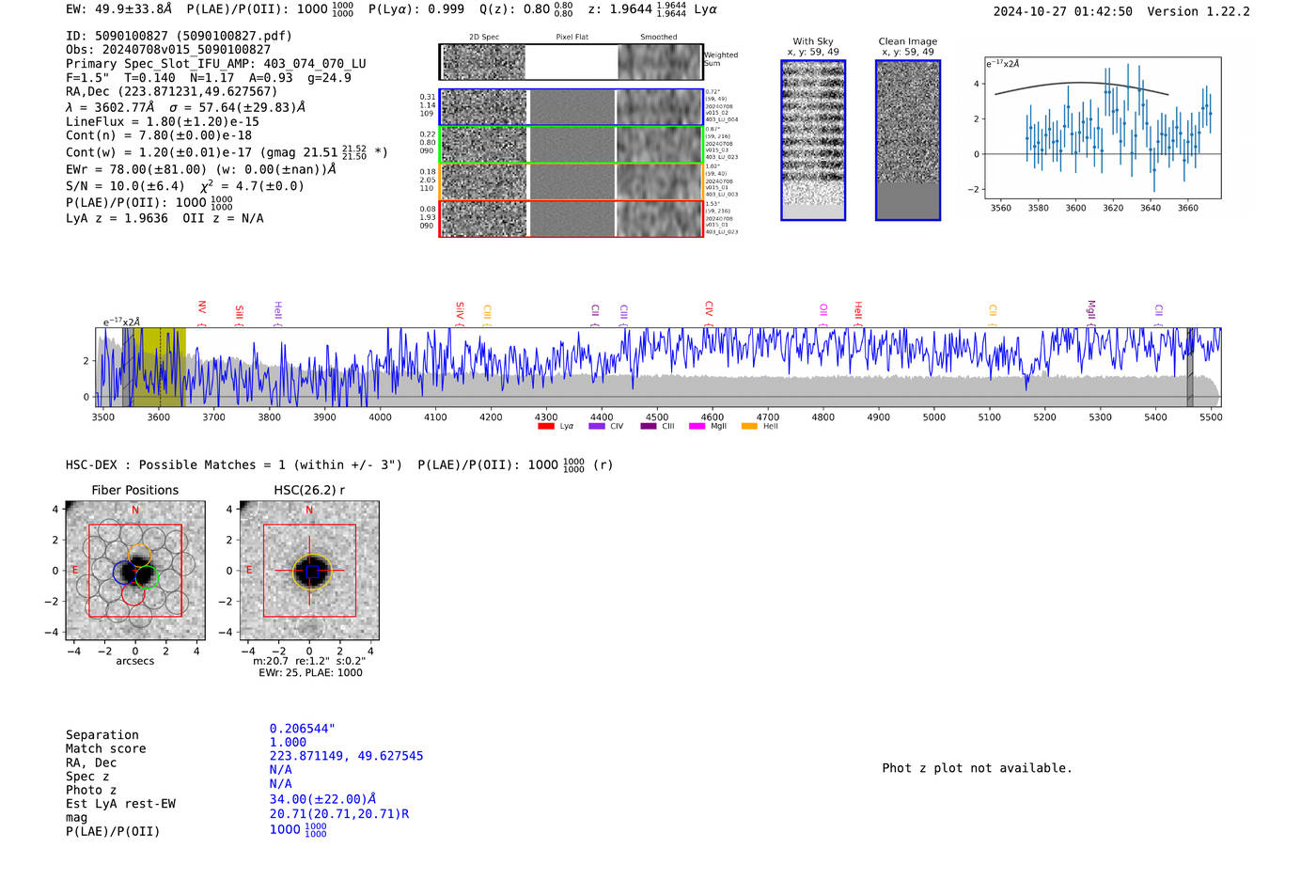
Task: Click the arcsecs axis label
Action: 135,661
